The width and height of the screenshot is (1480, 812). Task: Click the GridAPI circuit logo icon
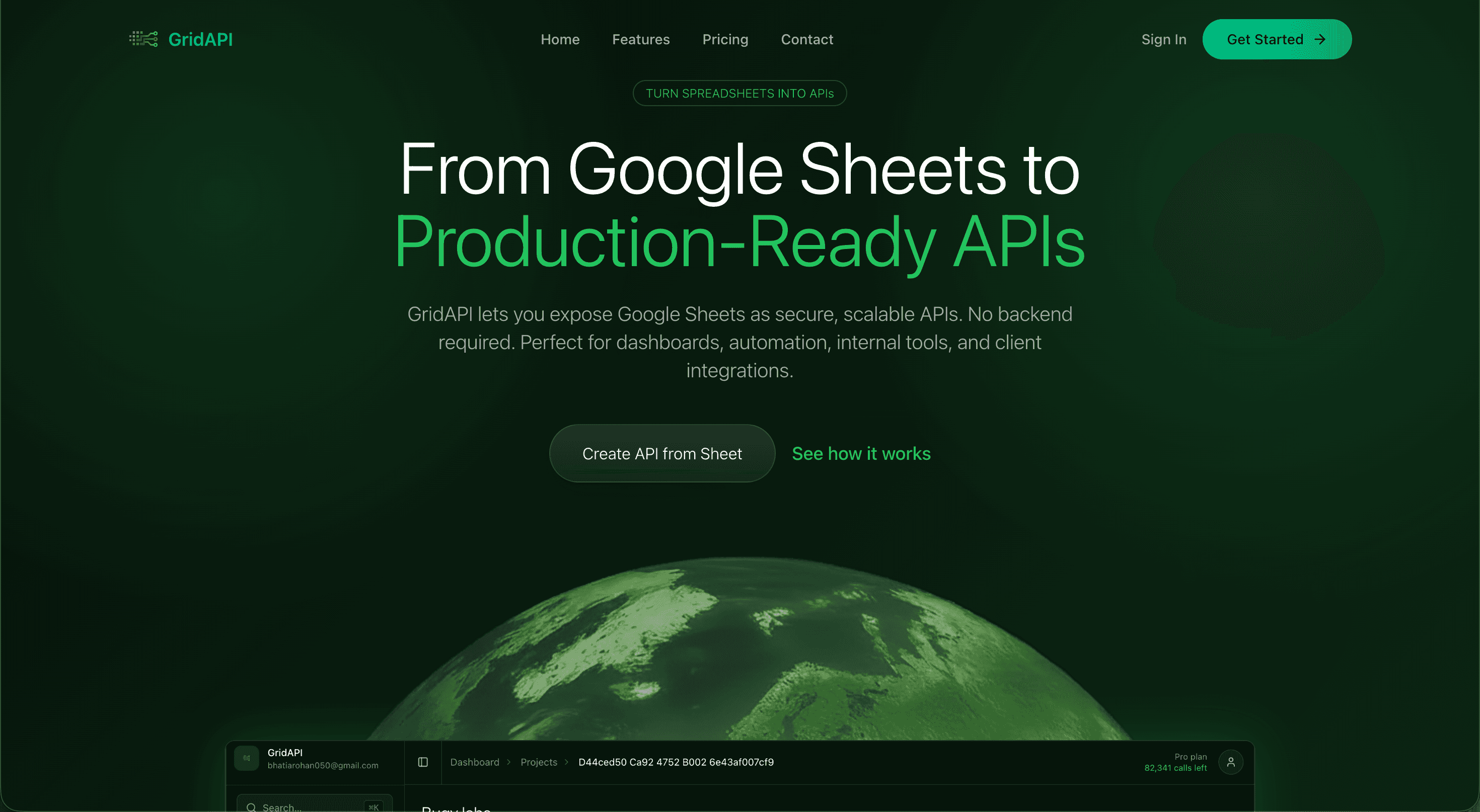143,39
